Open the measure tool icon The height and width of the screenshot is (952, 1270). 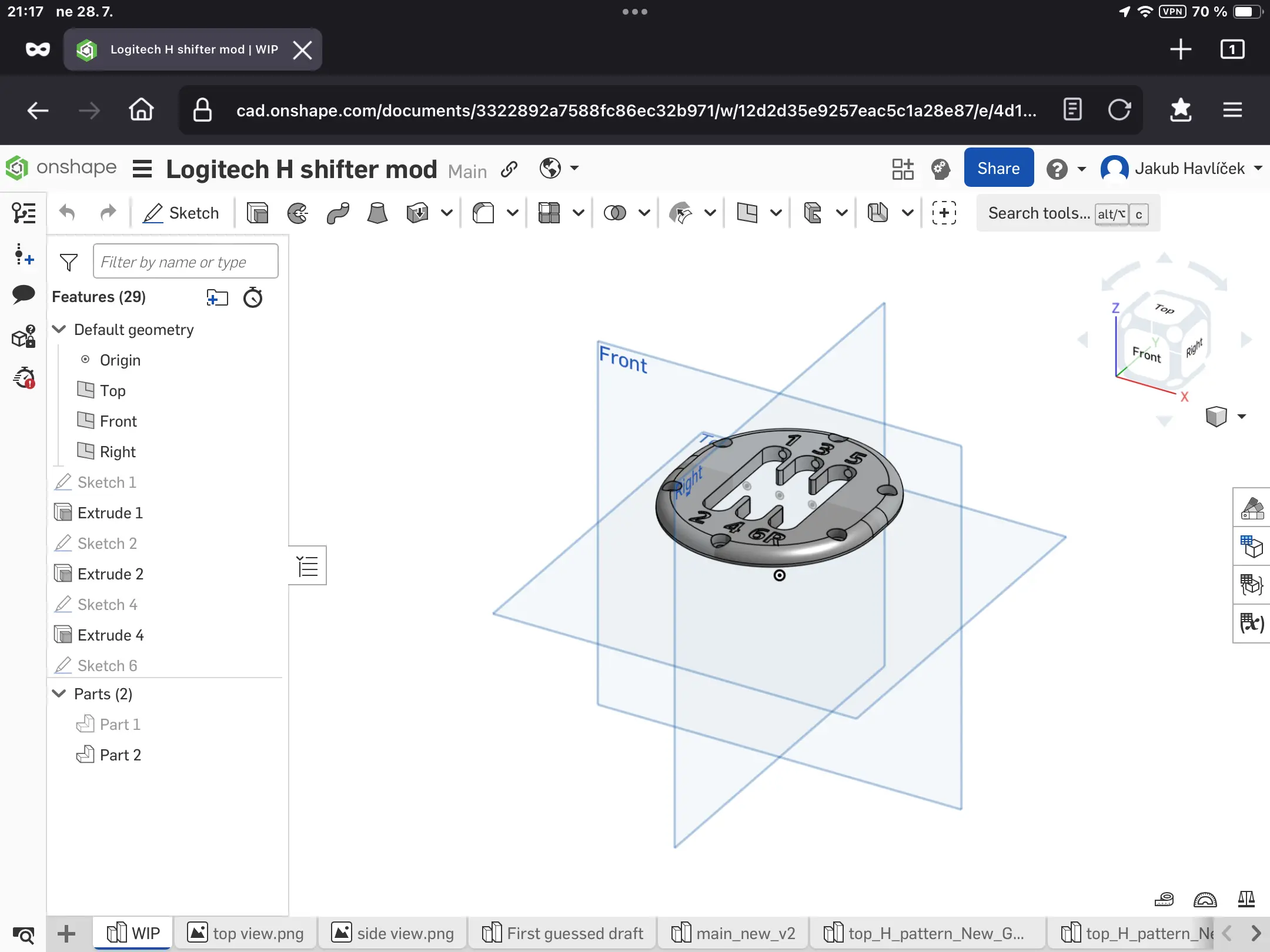tap(1164, 899)
